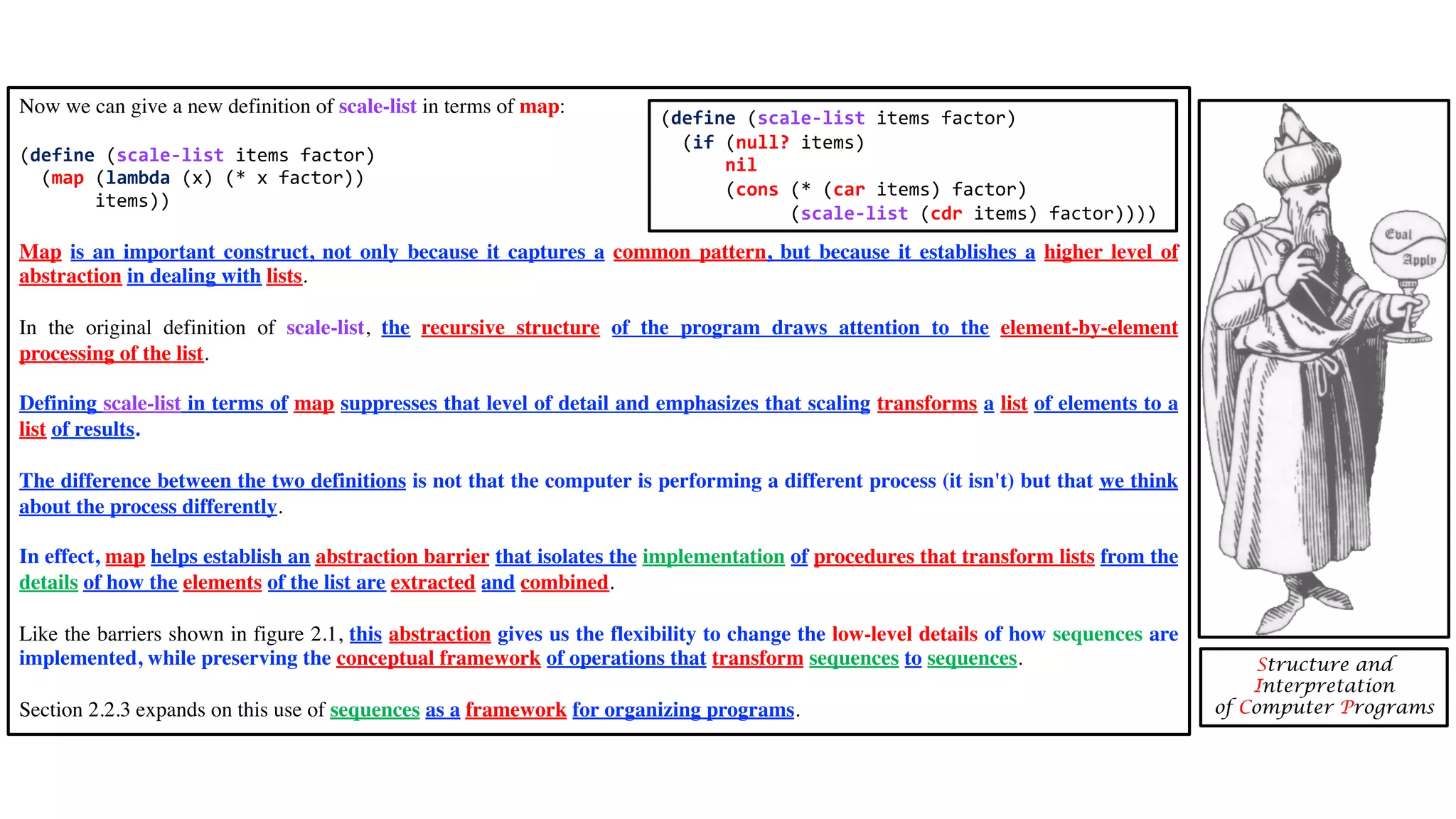Click 'for organizing programs' underlined text
This screenshot has width=1456, height=819.
(682, 710)
